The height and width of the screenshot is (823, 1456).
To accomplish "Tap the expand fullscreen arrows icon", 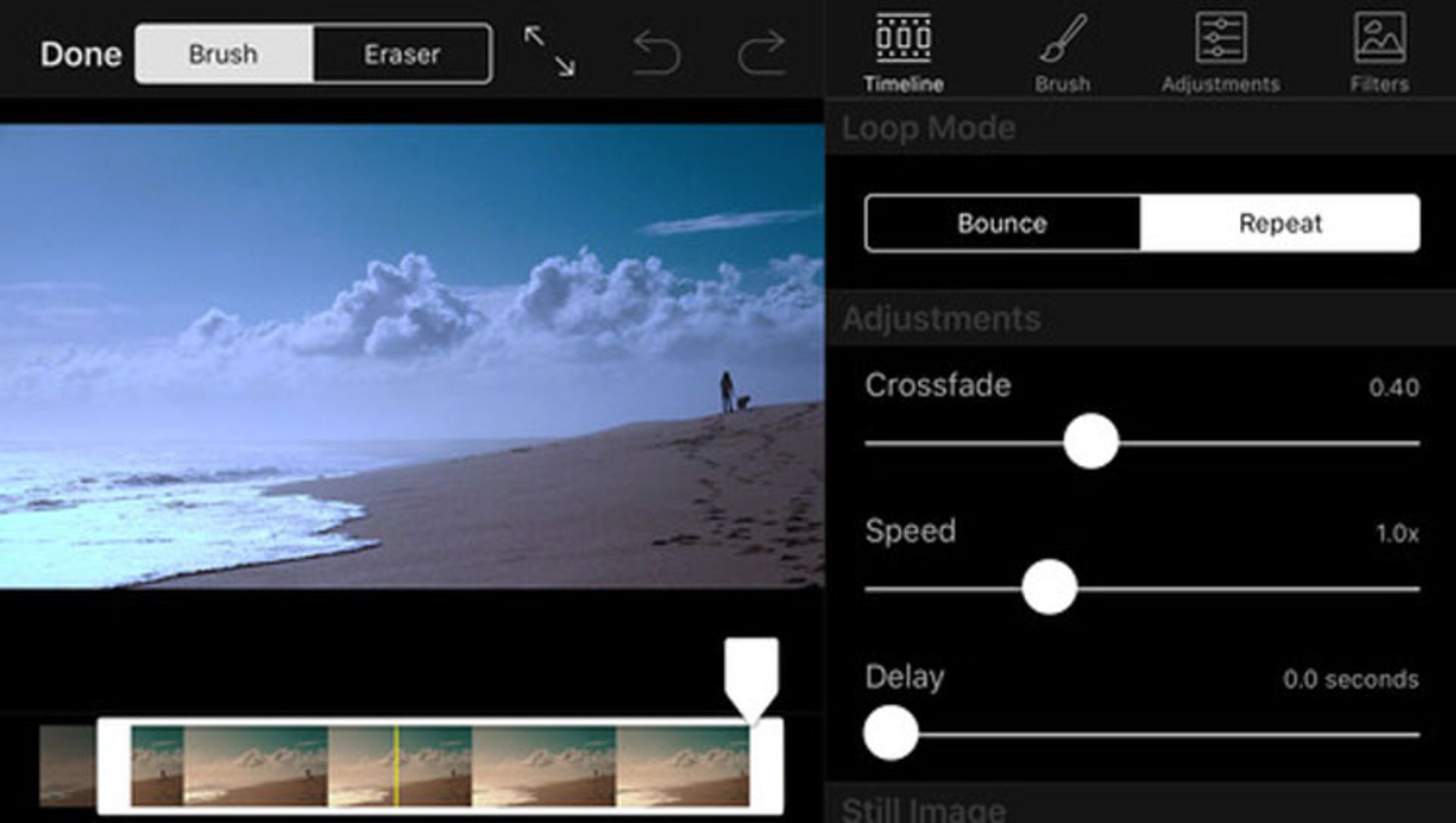I will (550, 51).
